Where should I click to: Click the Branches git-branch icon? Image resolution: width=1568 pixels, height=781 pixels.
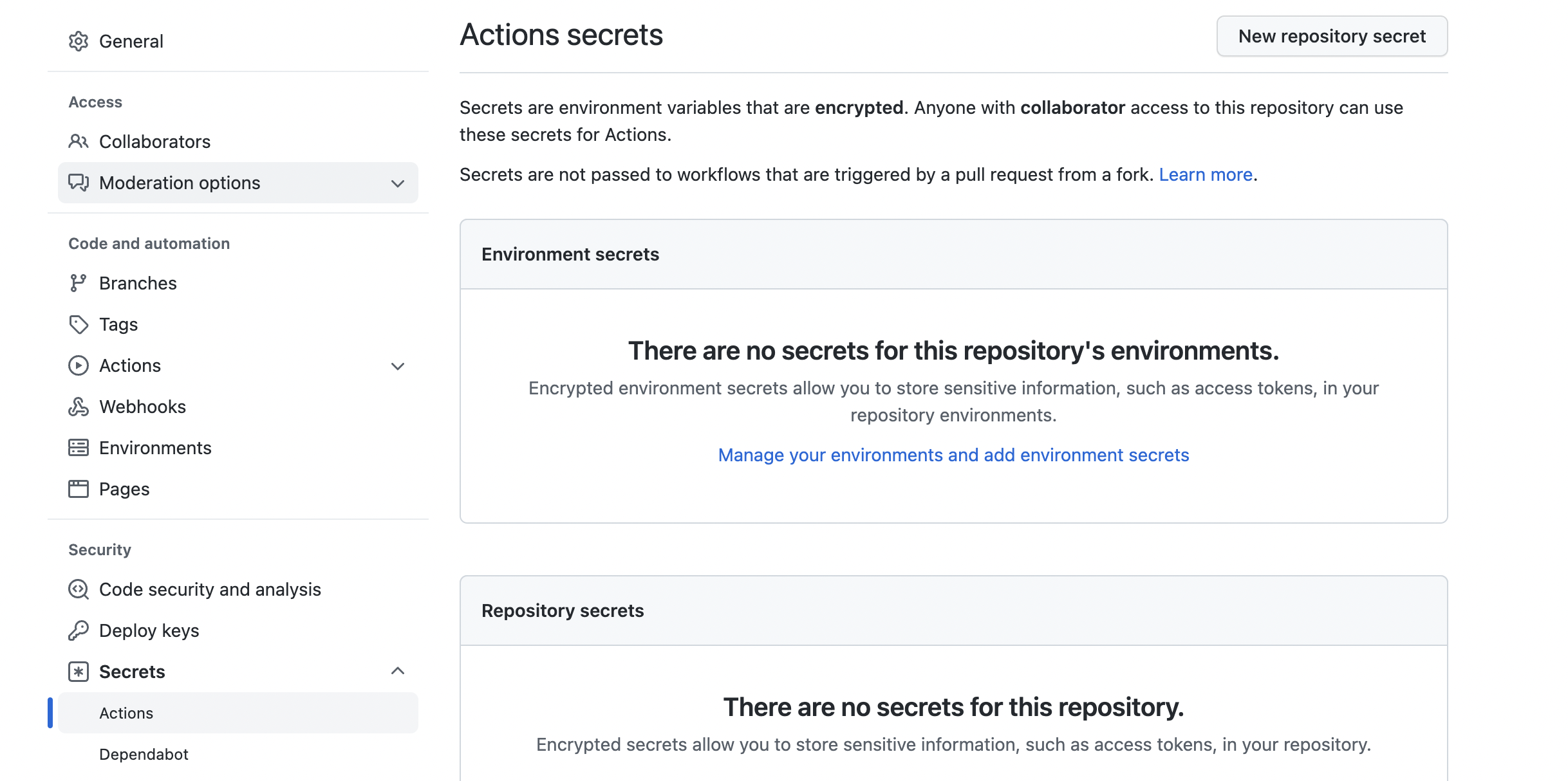click(78, 283)
